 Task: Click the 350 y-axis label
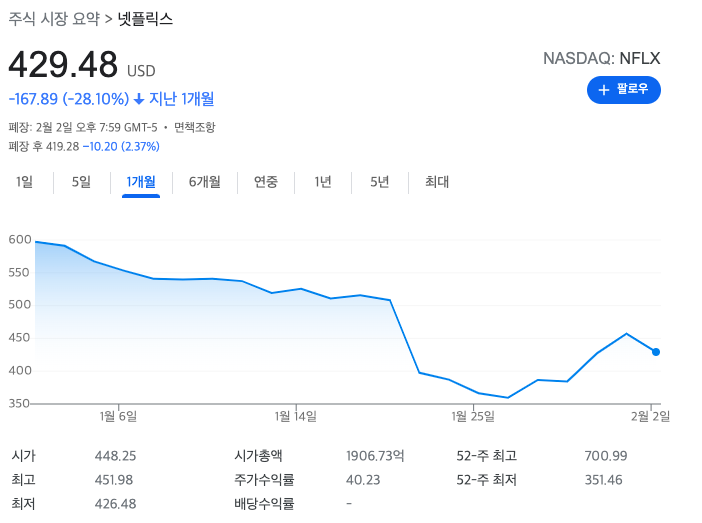click(19, 403)
